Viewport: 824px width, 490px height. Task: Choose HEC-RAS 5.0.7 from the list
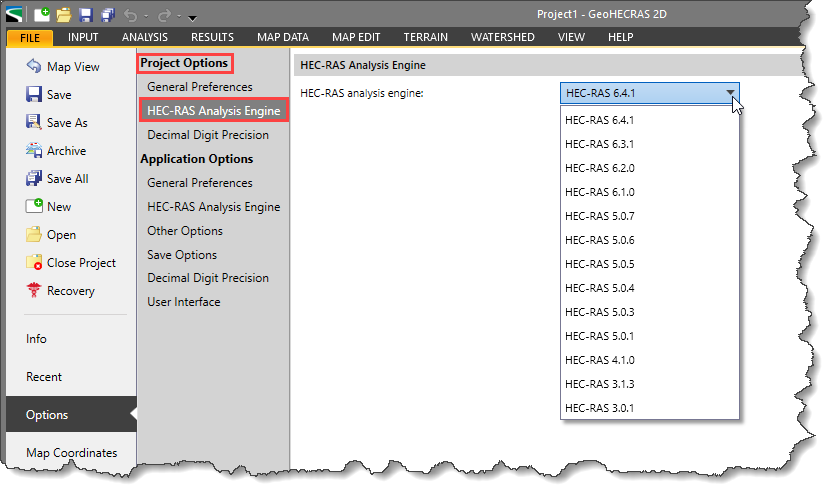pyautogui.click(x=650, y=216)
